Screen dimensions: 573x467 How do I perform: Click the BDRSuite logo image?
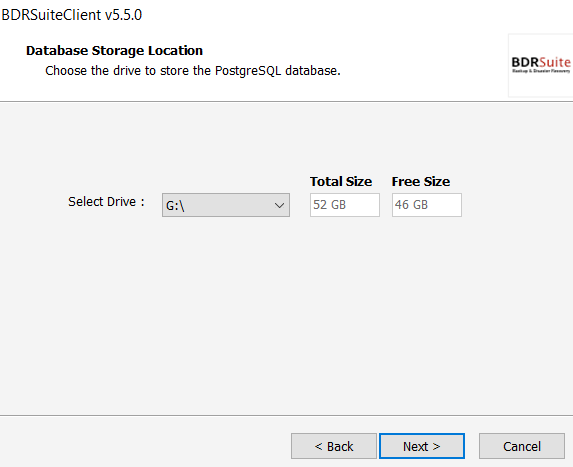(540, 65)
